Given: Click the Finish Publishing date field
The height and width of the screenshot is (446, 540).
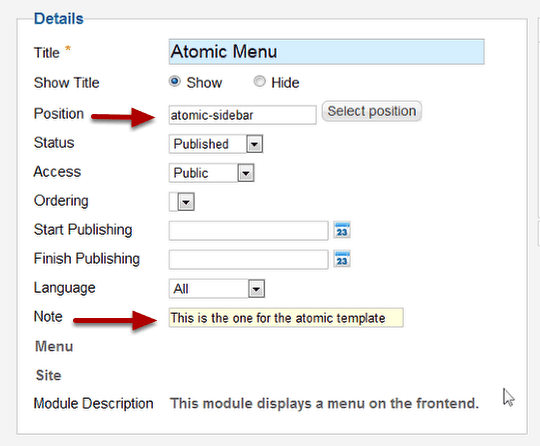Looking at the screenshot, I should click(x=248, y=260).
